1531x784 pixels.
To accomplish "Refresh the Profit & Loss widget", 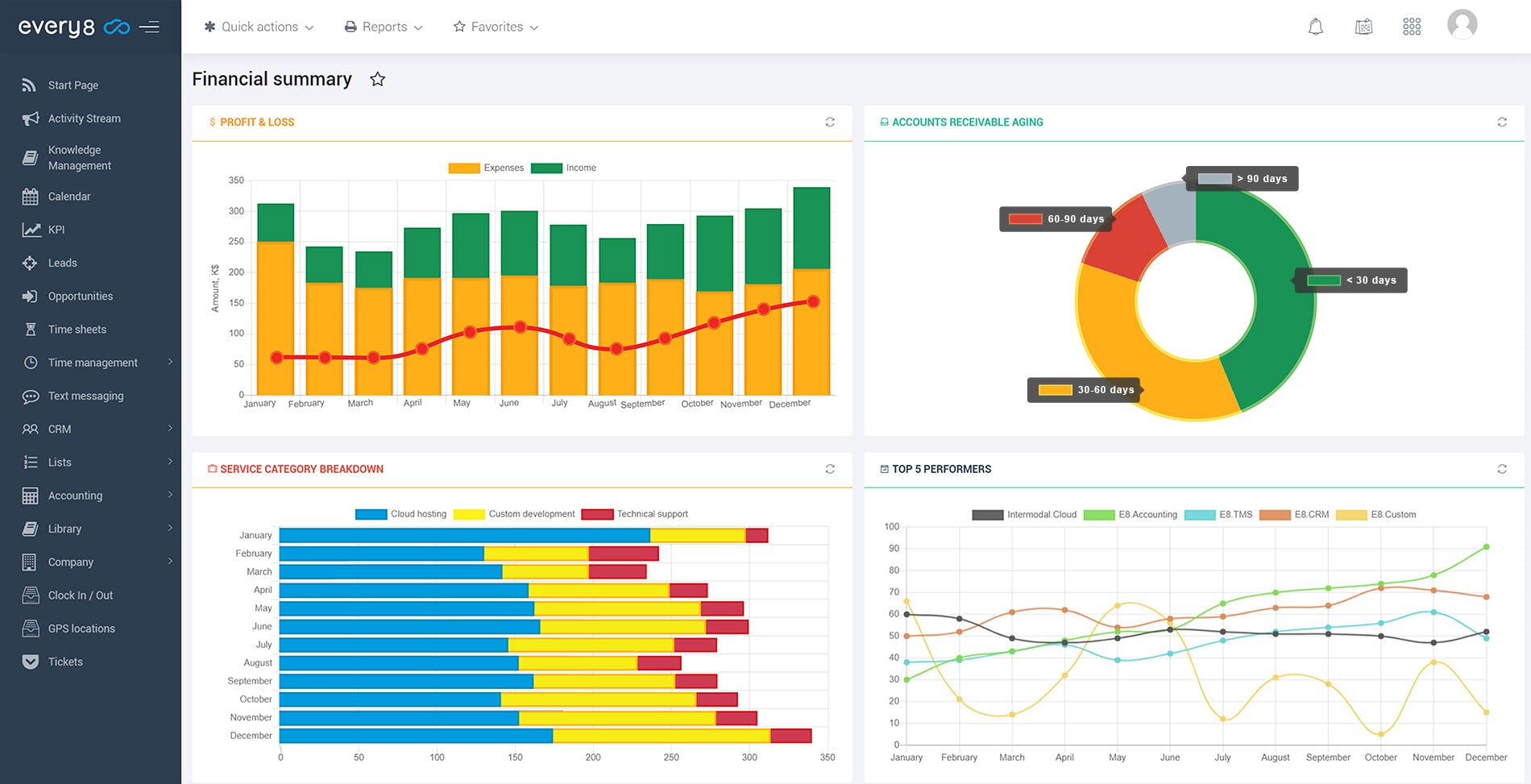I will (x=830, y=122).
